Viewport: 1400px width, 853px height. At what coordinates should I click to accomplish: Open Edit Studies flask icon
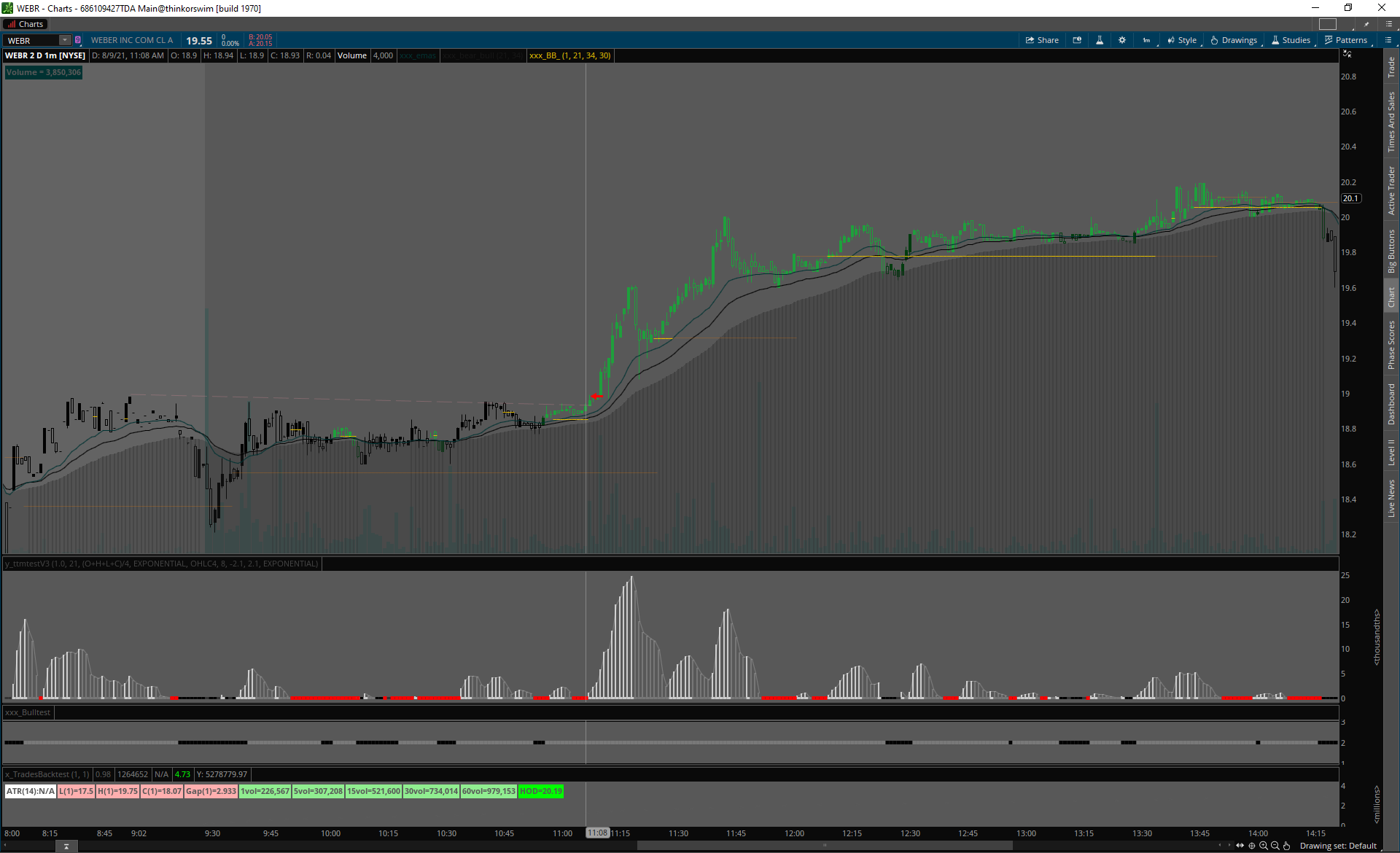[1100, 40]
